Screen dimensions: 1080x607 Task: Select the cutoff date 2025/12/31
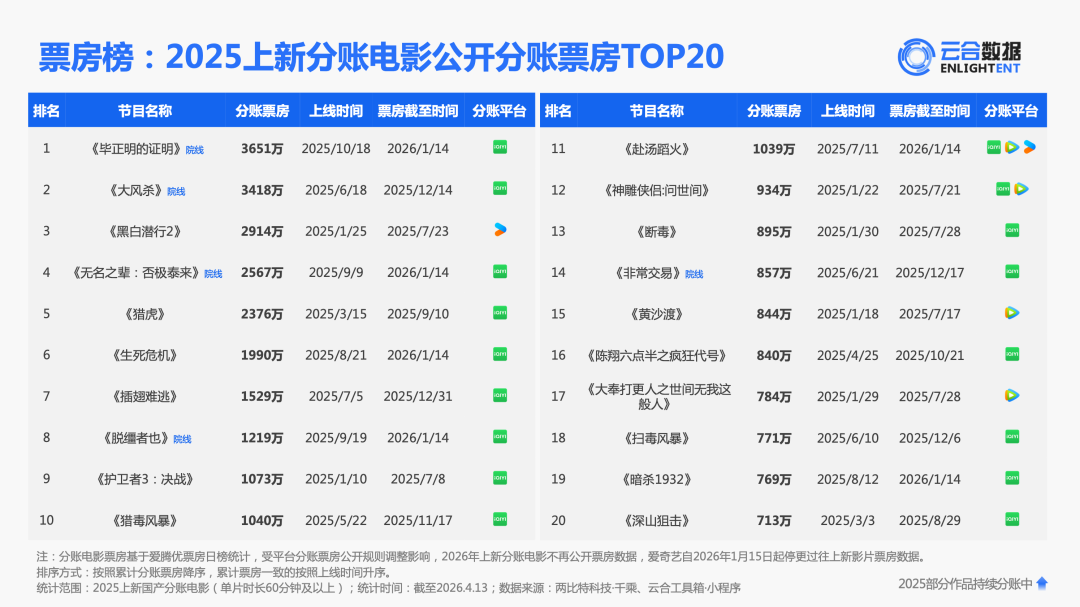point(418,397)
